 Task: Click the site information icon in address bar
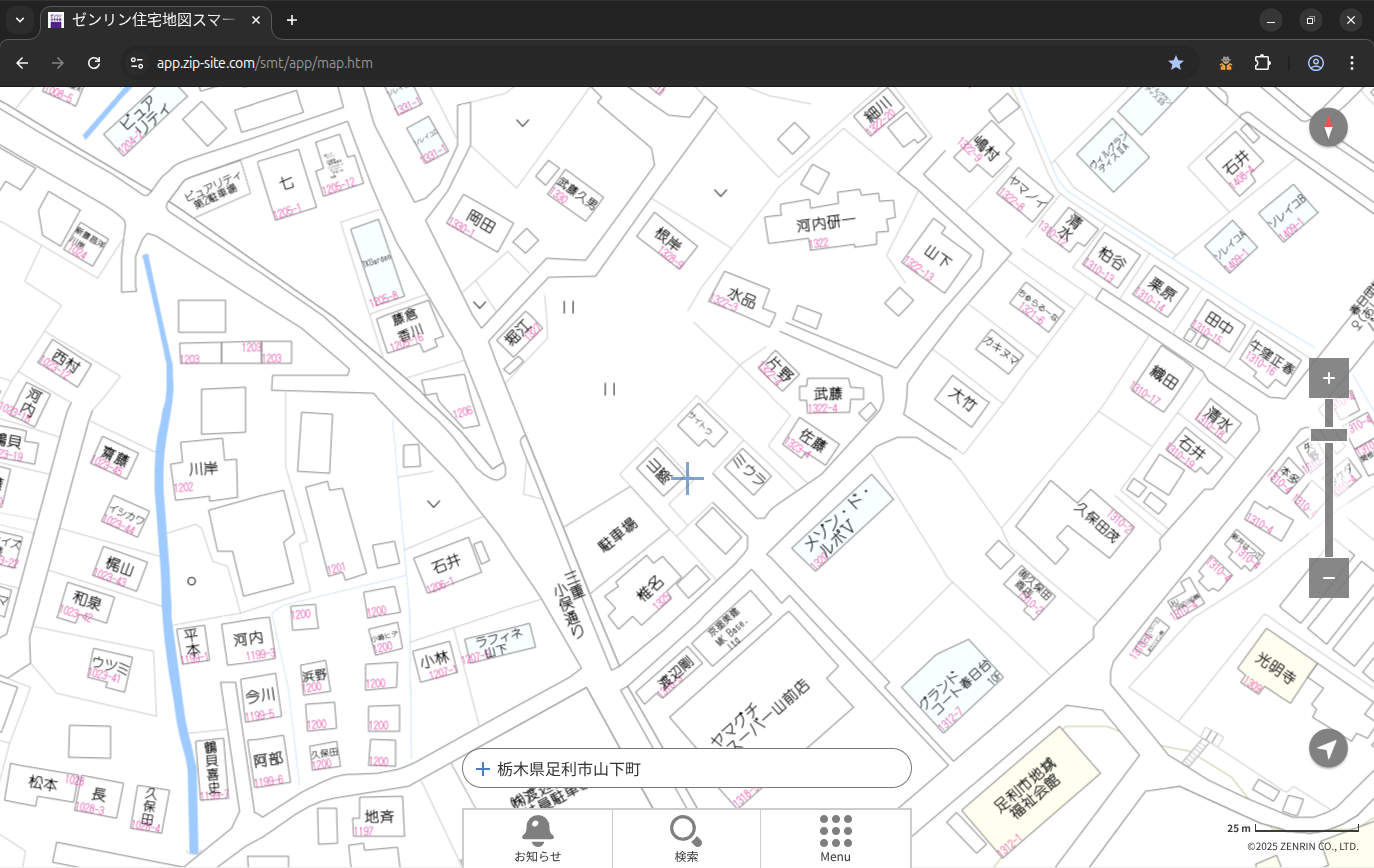click(137, 63)
